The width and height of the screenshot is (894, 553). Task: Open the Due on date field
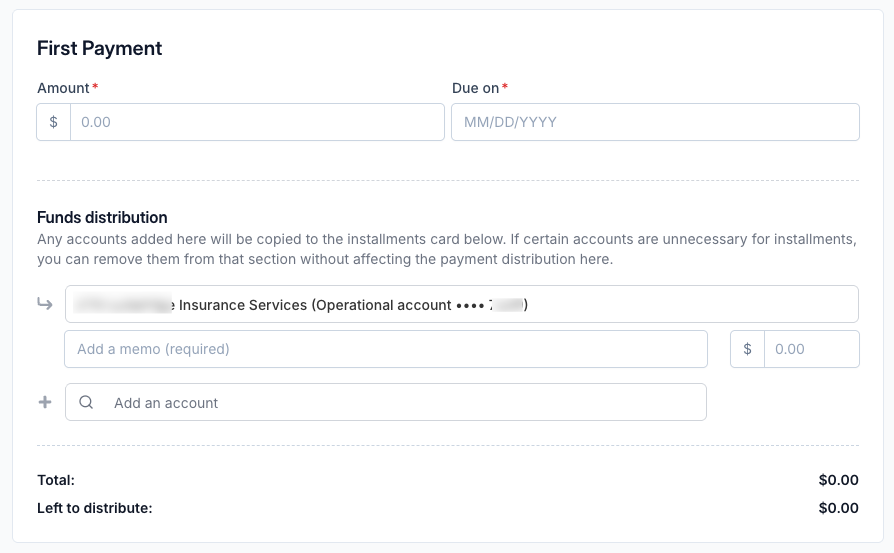pos(655,122)
